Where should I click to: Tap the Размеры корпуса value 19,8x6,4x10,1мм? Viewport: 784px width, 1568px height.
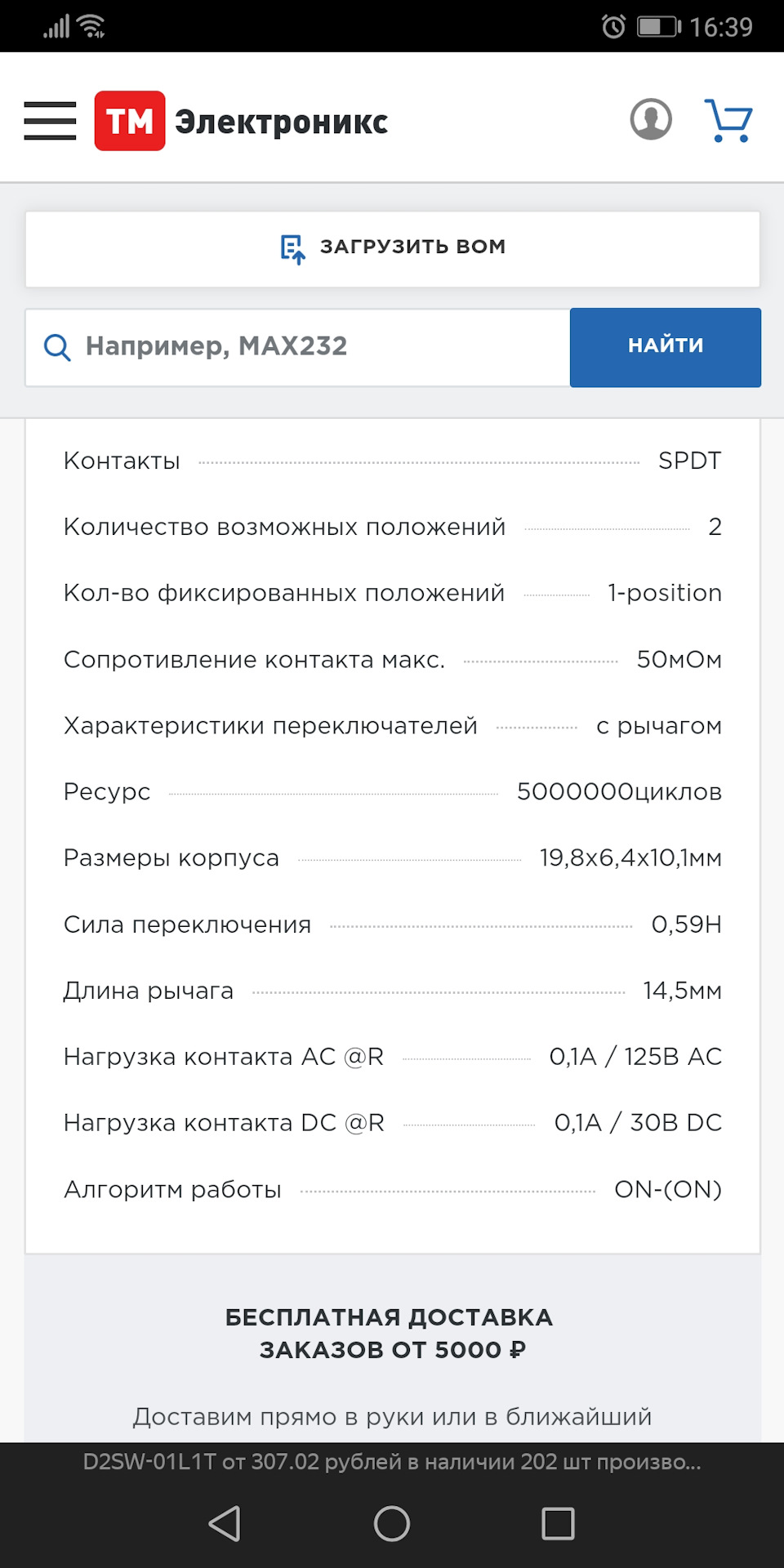click(630, 858)
